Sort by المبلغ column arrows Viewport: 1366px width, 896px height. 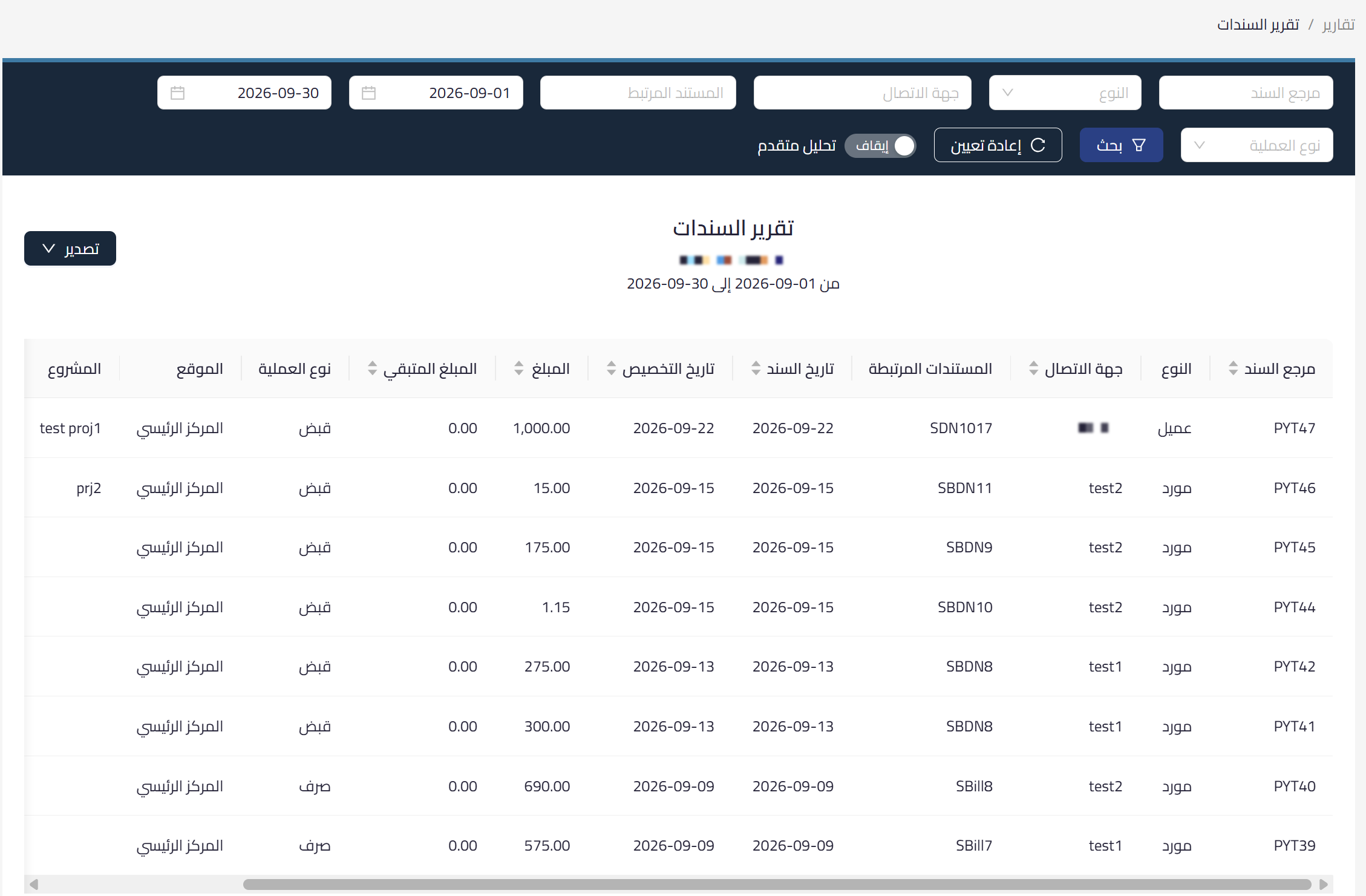[x=518, y=368]
